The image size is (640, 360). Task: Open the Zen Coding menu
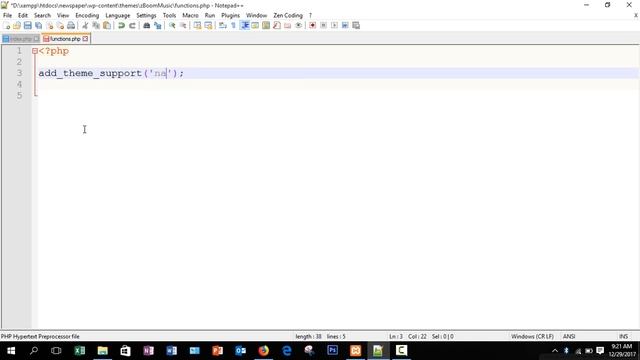[x=288, y=16]
